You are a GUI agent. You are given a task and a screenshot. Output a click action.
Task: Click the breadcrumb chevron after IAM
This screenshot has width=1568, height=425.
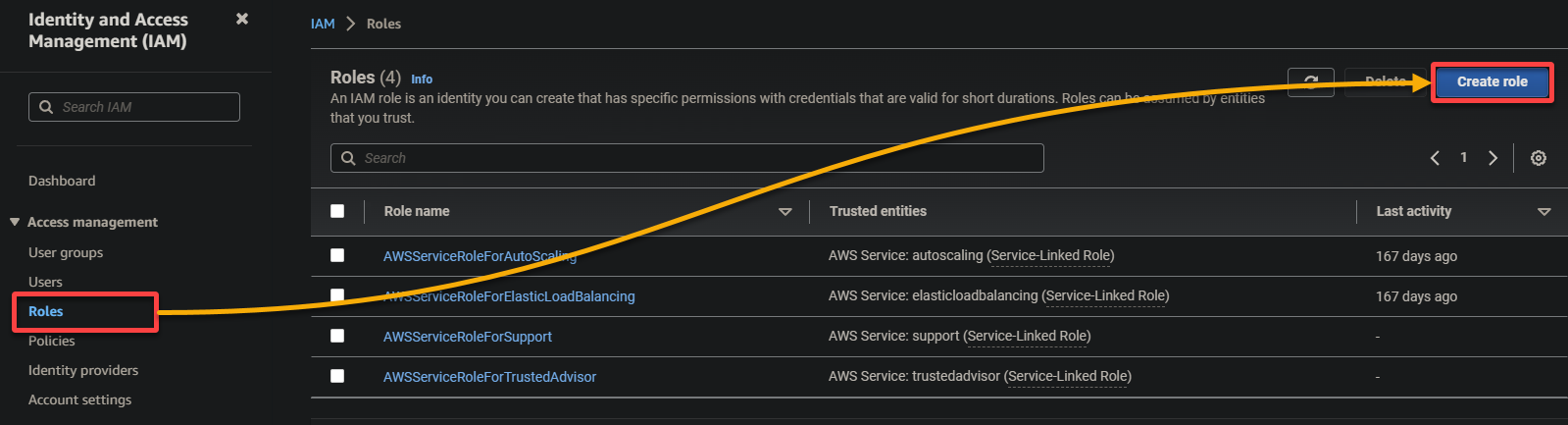click(350, 24)
